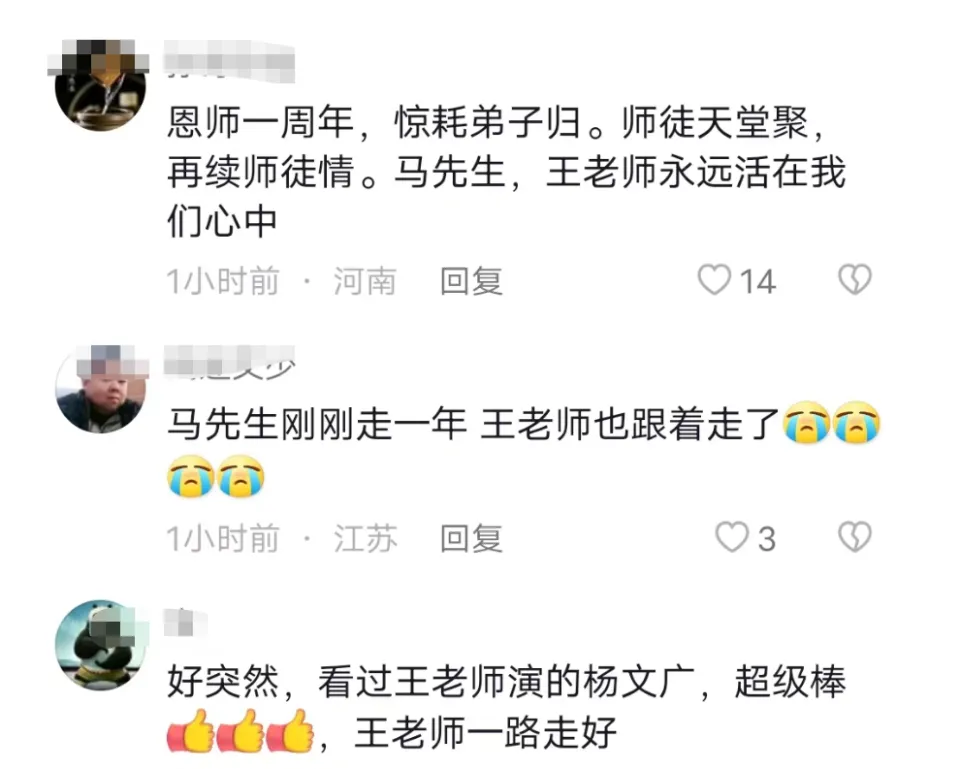This screenshot has width=960, height=769.
Task: Open the third commenter's blurred username
Action: click(186, 623)
